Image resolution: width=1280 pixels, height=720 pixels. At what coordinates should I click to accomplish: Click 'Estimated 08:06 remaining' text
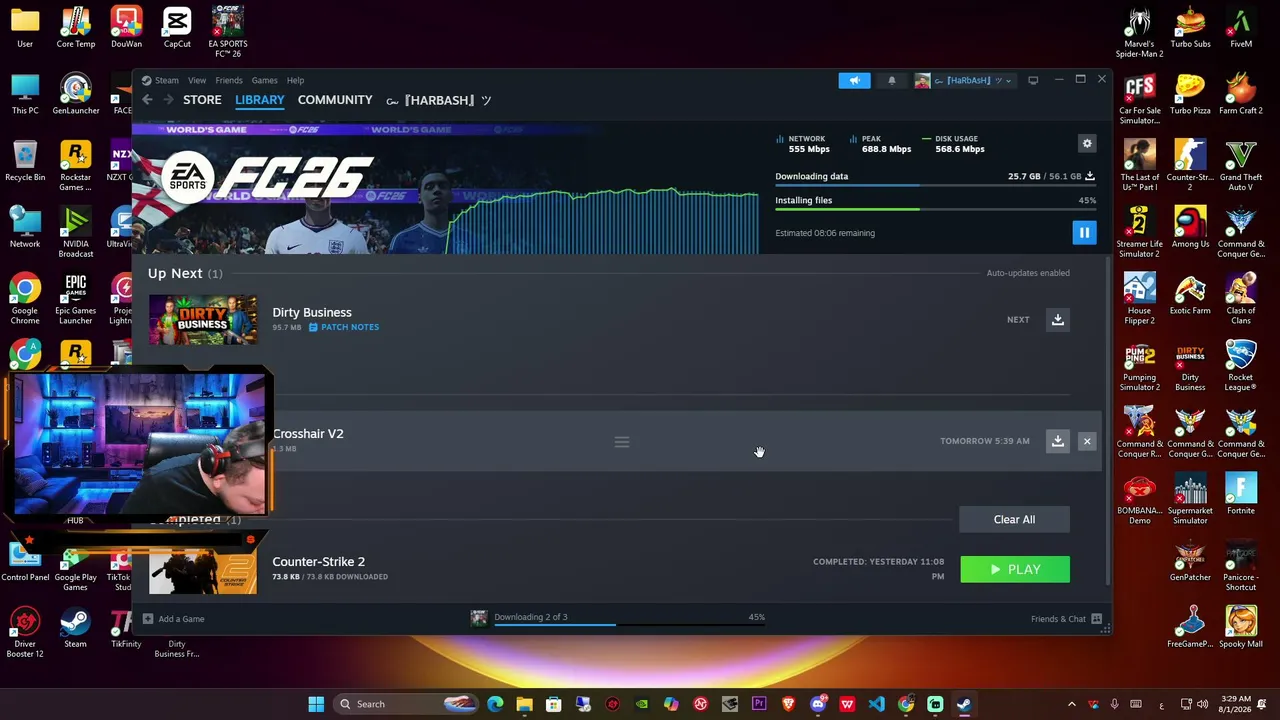pos(825,233)
